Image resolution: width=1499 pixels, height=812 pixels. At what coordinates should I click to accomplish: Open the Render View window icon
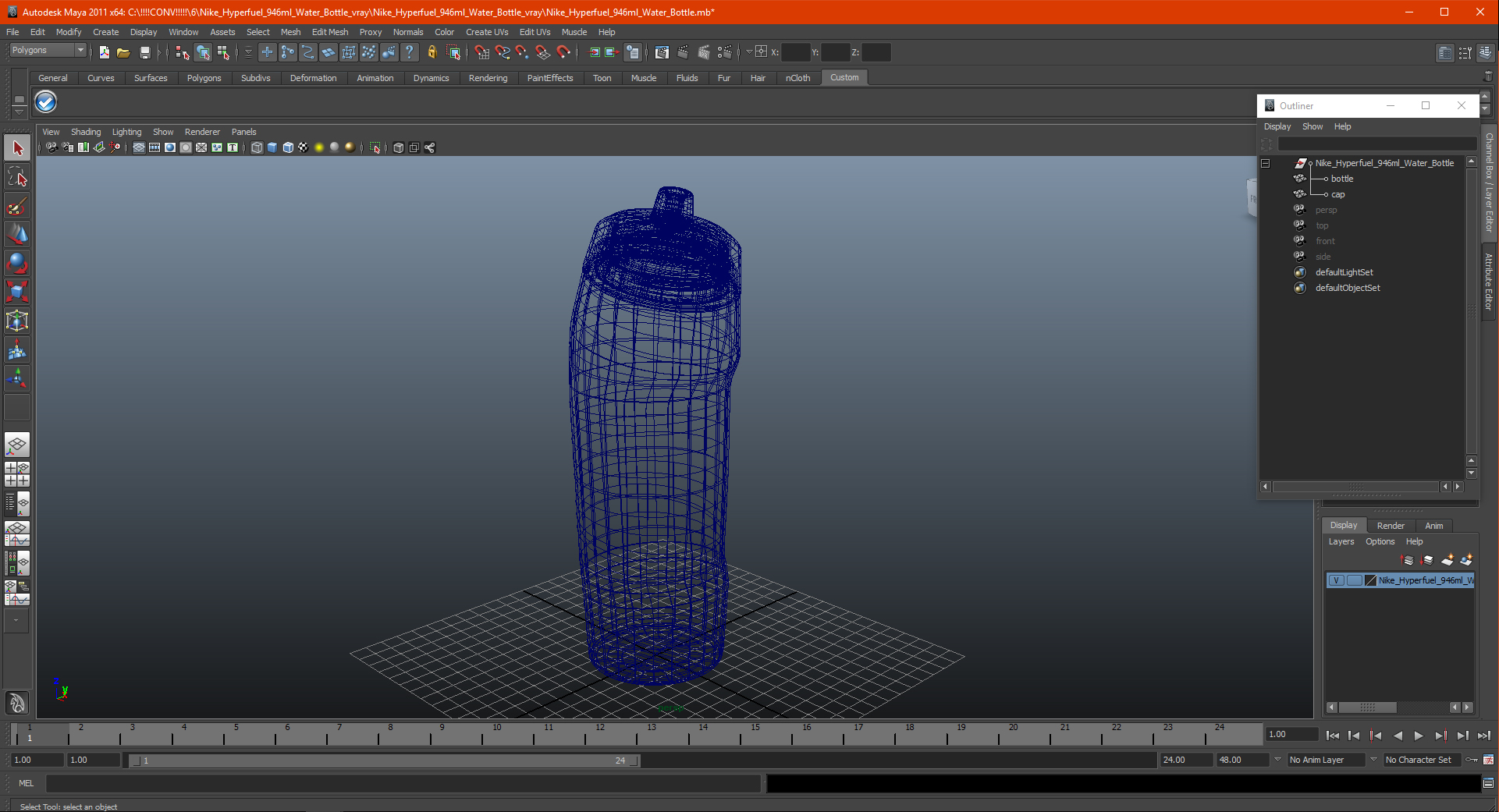(662, 52)
